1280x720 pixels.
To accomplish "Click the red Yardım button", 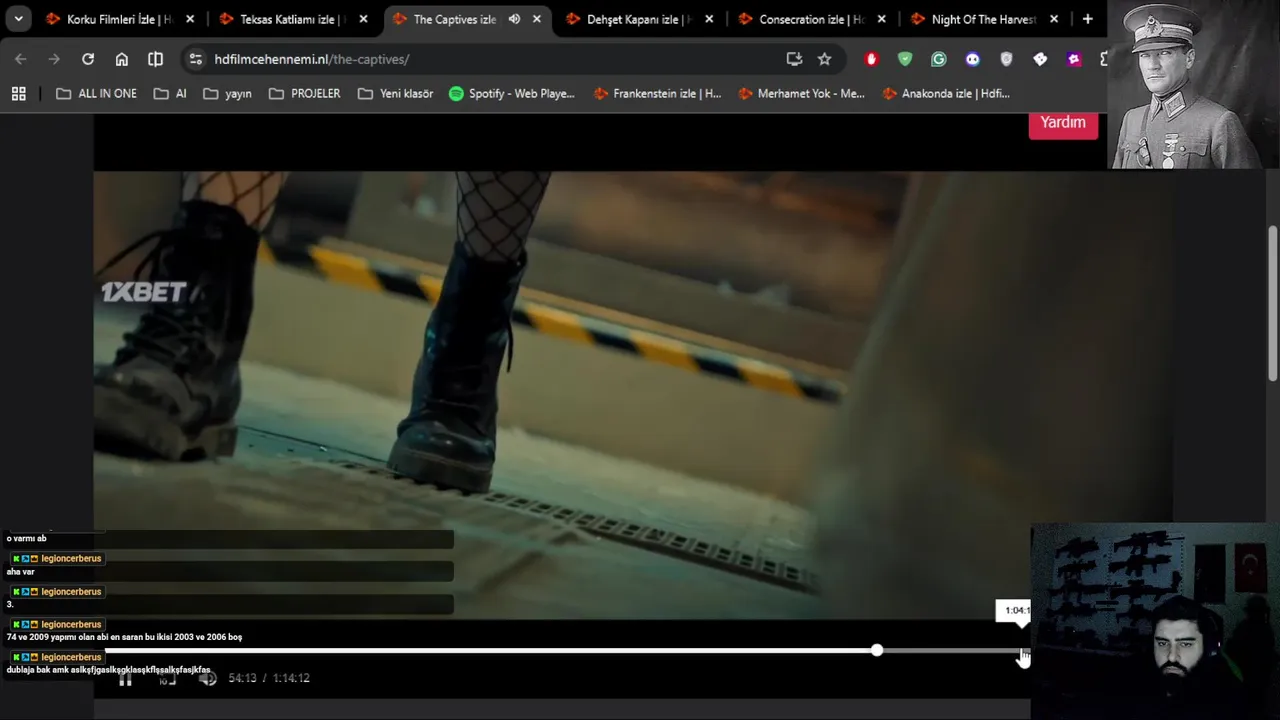I will pyautogui.click(x=1063, y=123).
